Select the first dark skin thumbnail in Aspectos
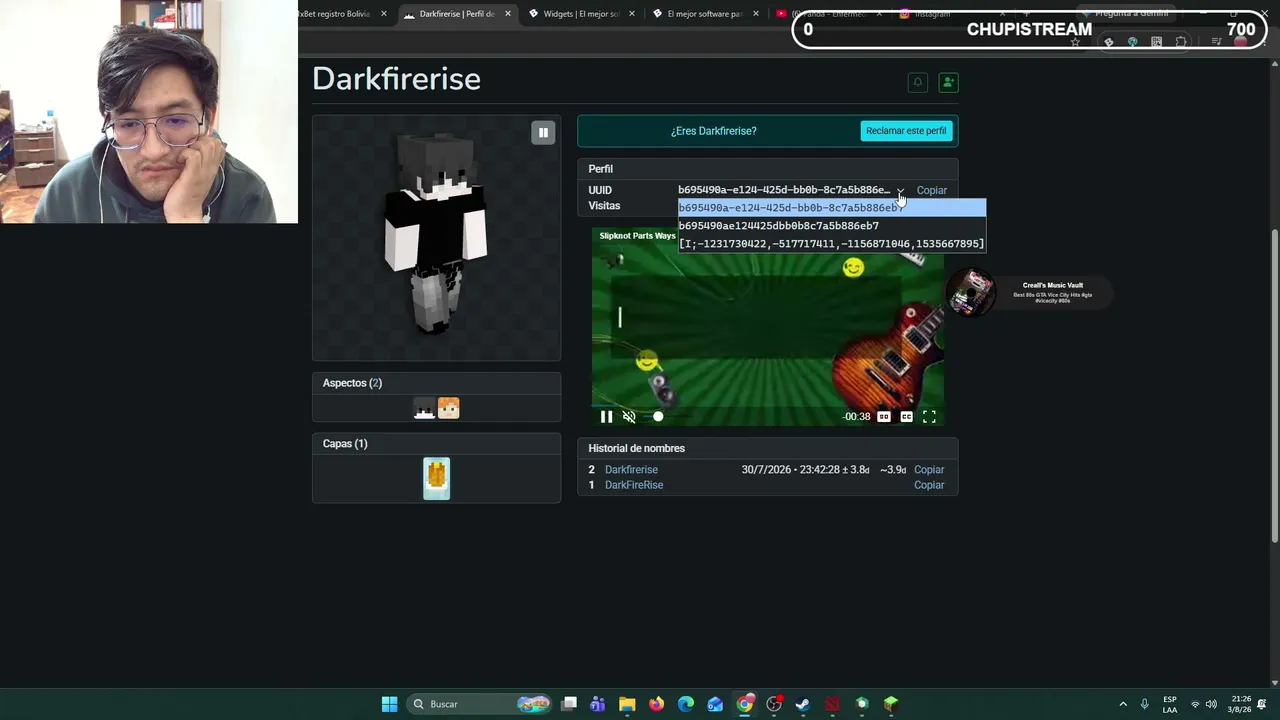This screenshot has width=1280, height=720. coord(424,408)
